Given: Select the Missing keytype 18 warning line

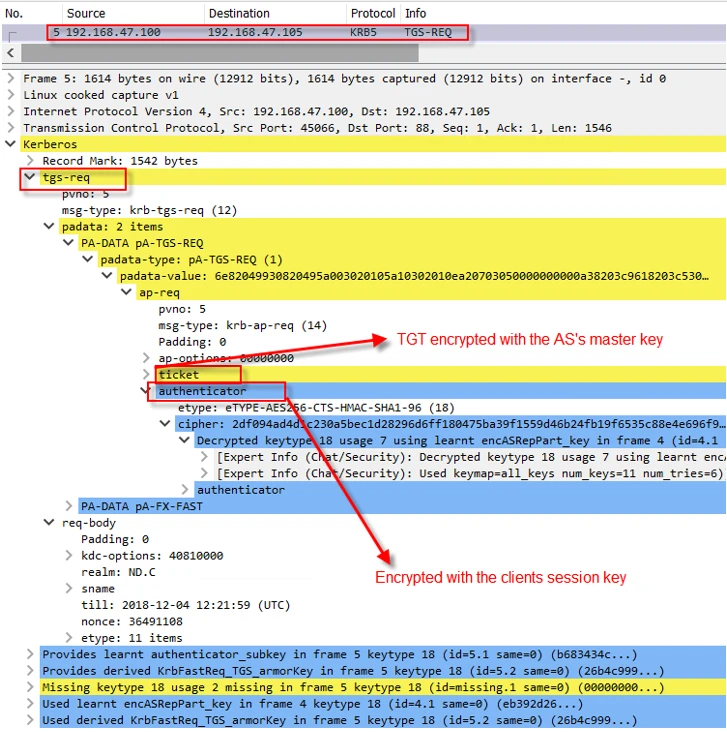Looking at the screenshot, I should (350, 688).
